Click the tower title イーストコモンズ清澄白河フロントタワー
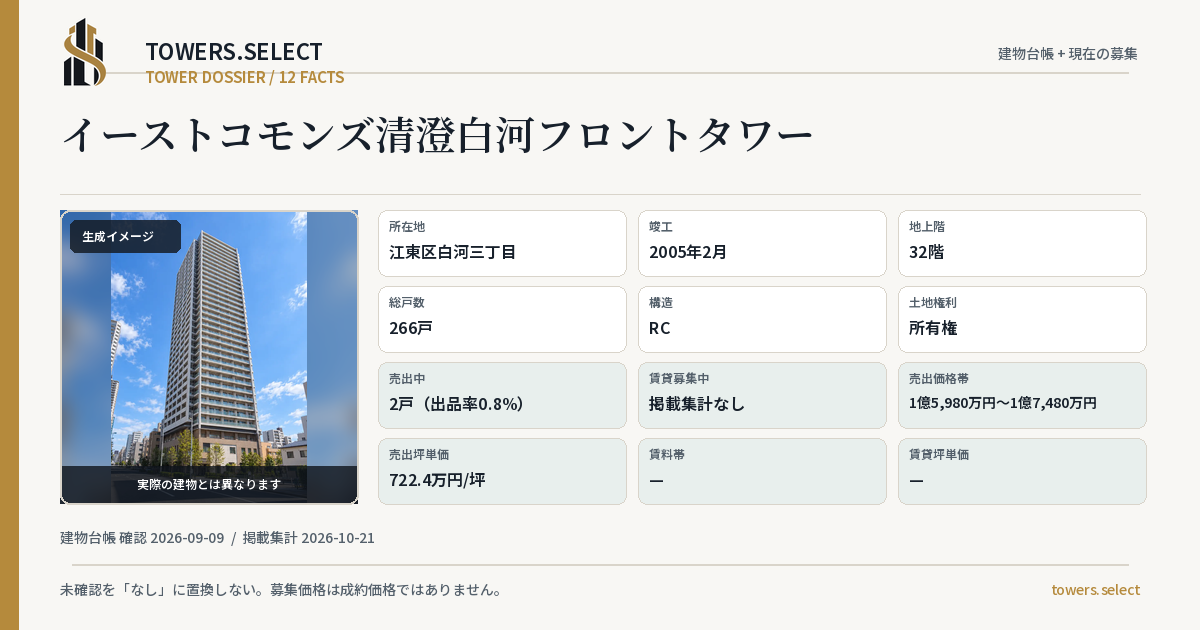The height and width of the screenshot is (630, 1200). click(437, 135)
